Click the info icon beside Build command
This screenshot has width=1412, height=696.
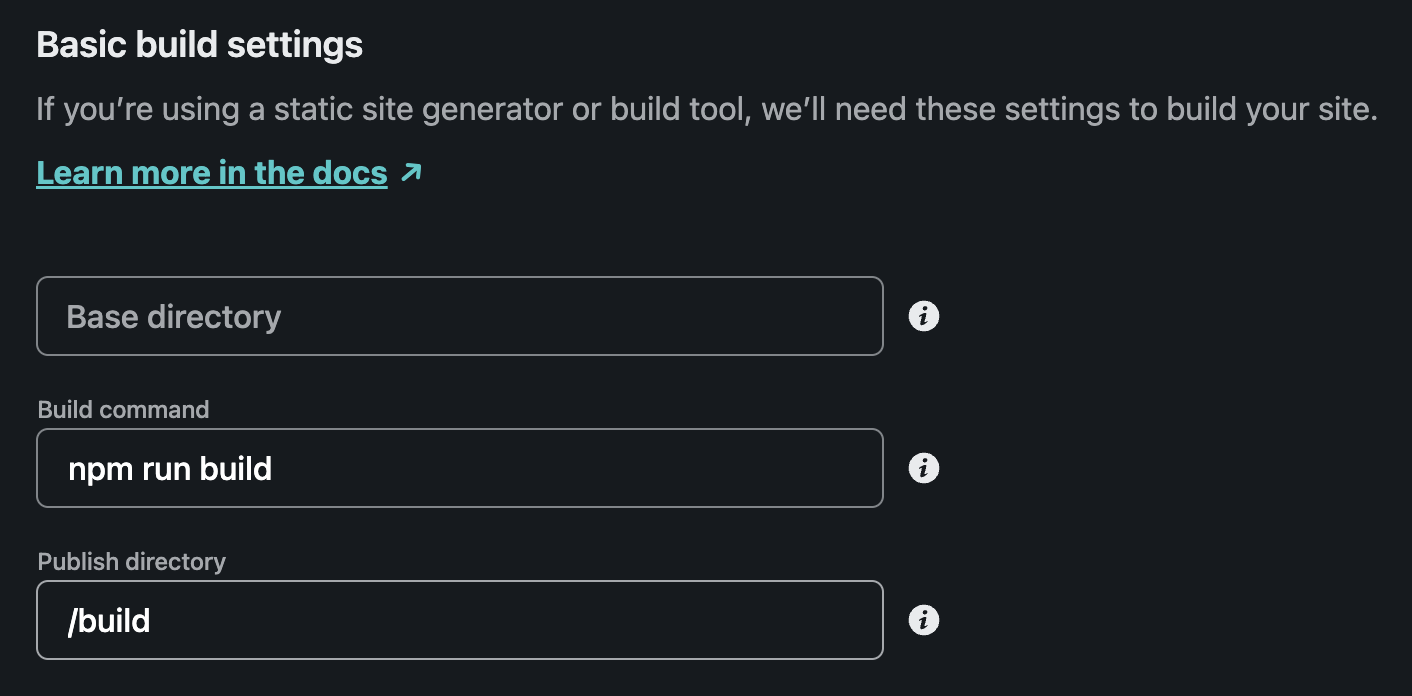click(923, 468)
